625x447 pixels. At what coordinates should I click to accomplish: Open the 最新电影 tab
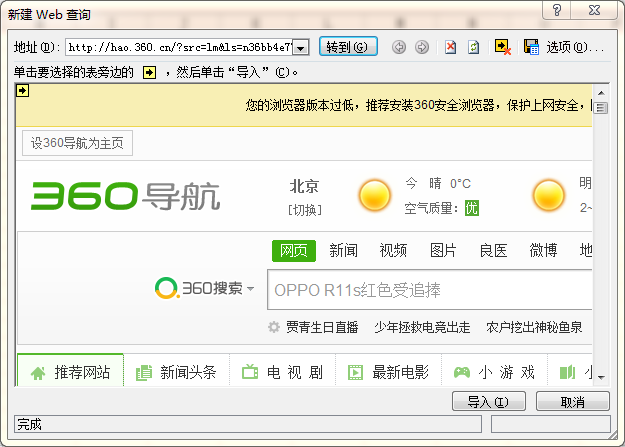point(389,370)
